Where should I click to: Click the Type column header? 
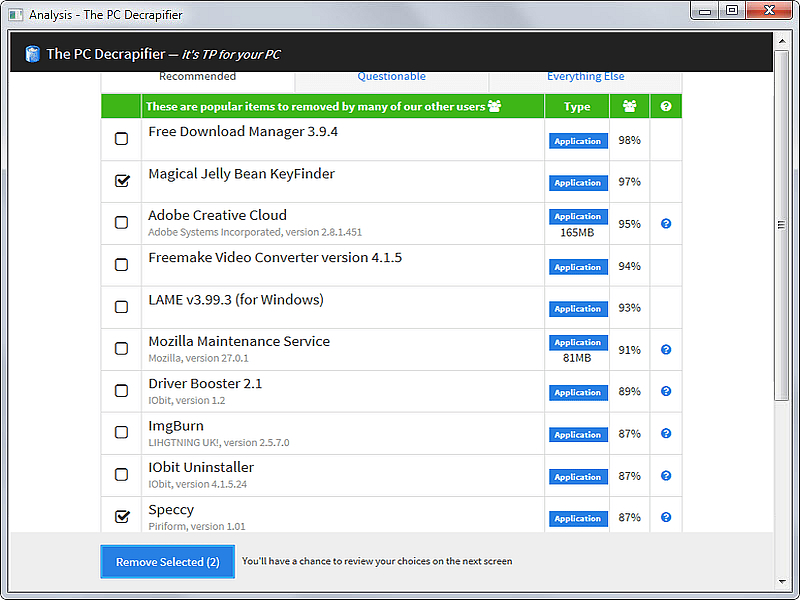click(577, 106)
